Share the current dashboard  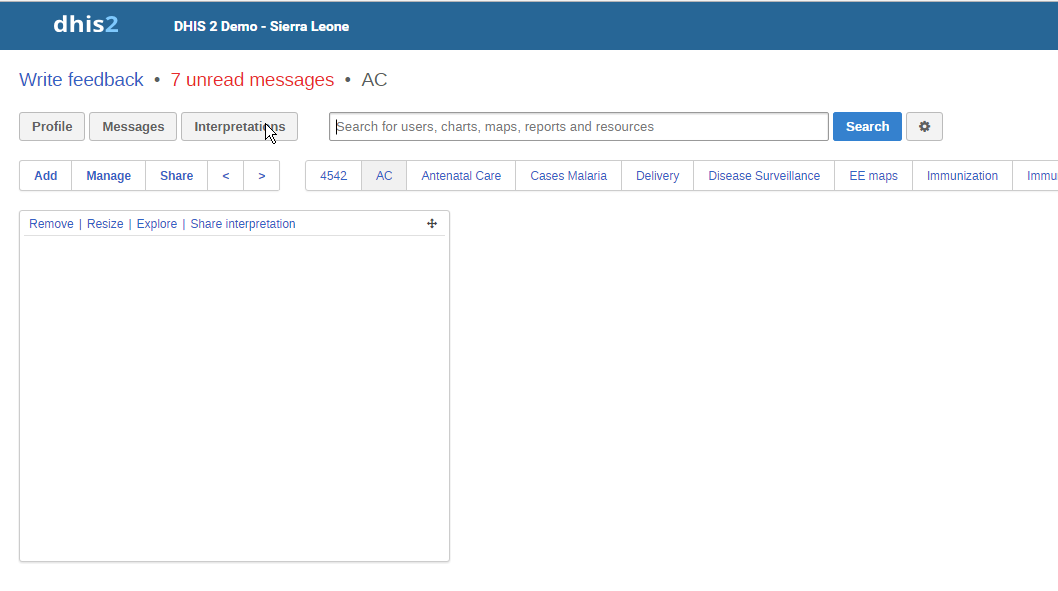(x=176, y=176)
